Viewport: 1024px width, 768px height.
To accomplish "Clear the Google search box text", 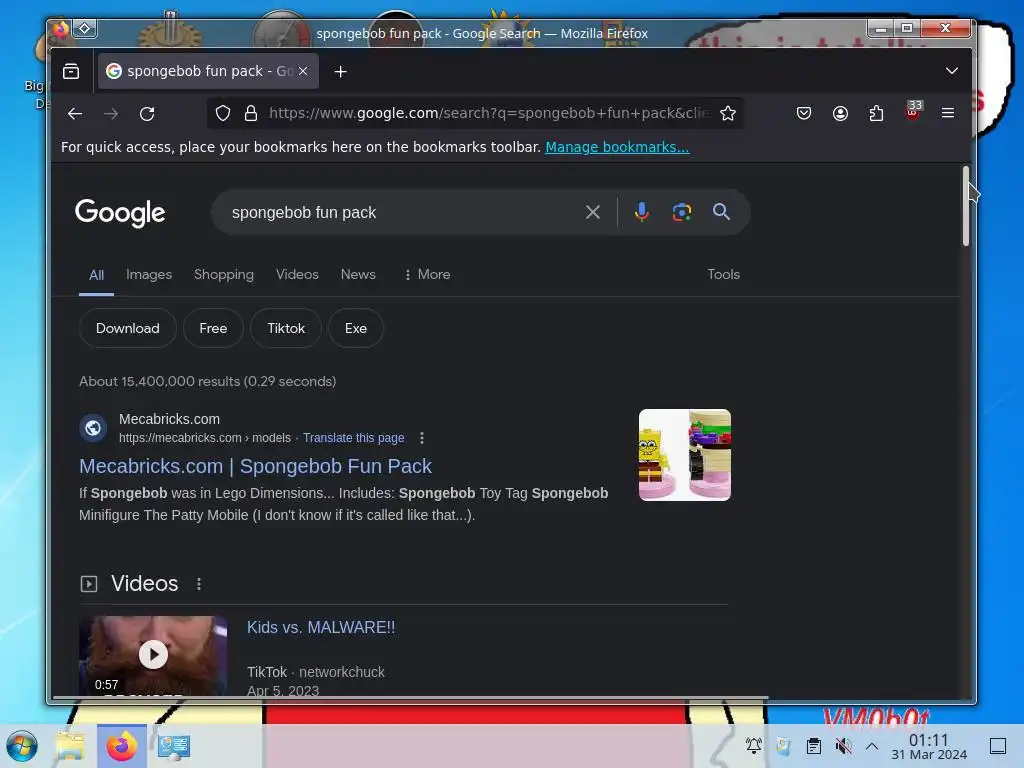I will coord(592,212).
